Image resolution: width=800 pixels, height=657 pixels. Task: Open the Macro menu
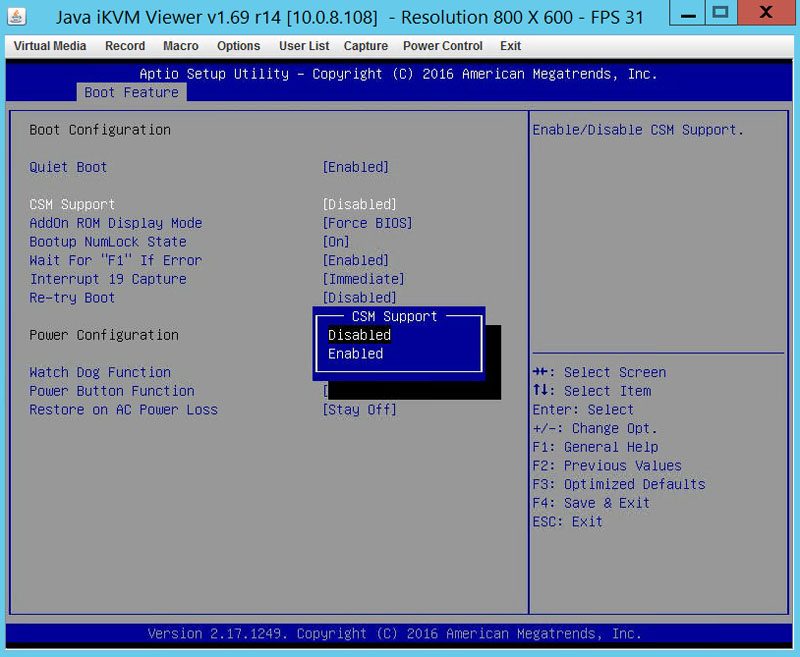181,46
